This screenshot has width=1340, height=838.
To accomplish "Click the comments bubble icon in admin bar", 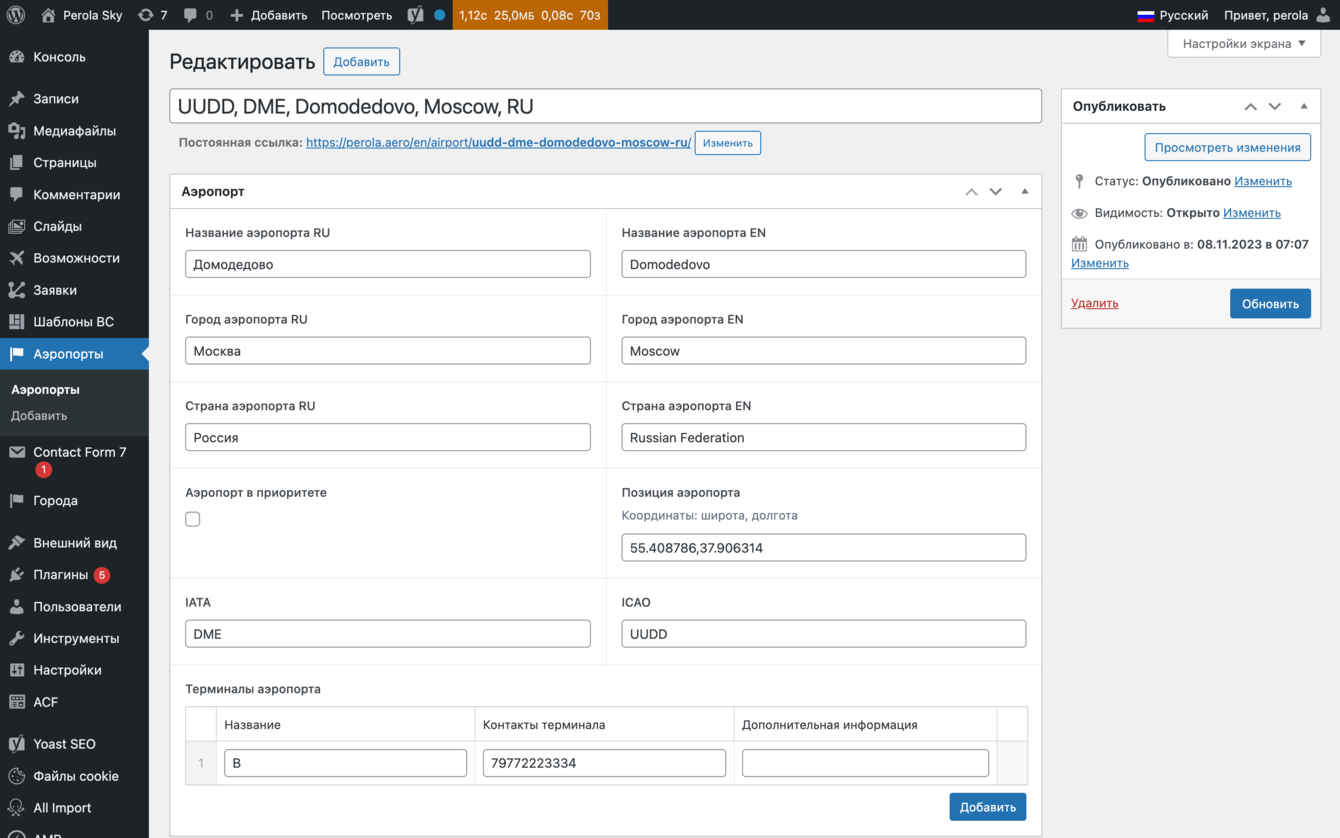I will 190,15.
